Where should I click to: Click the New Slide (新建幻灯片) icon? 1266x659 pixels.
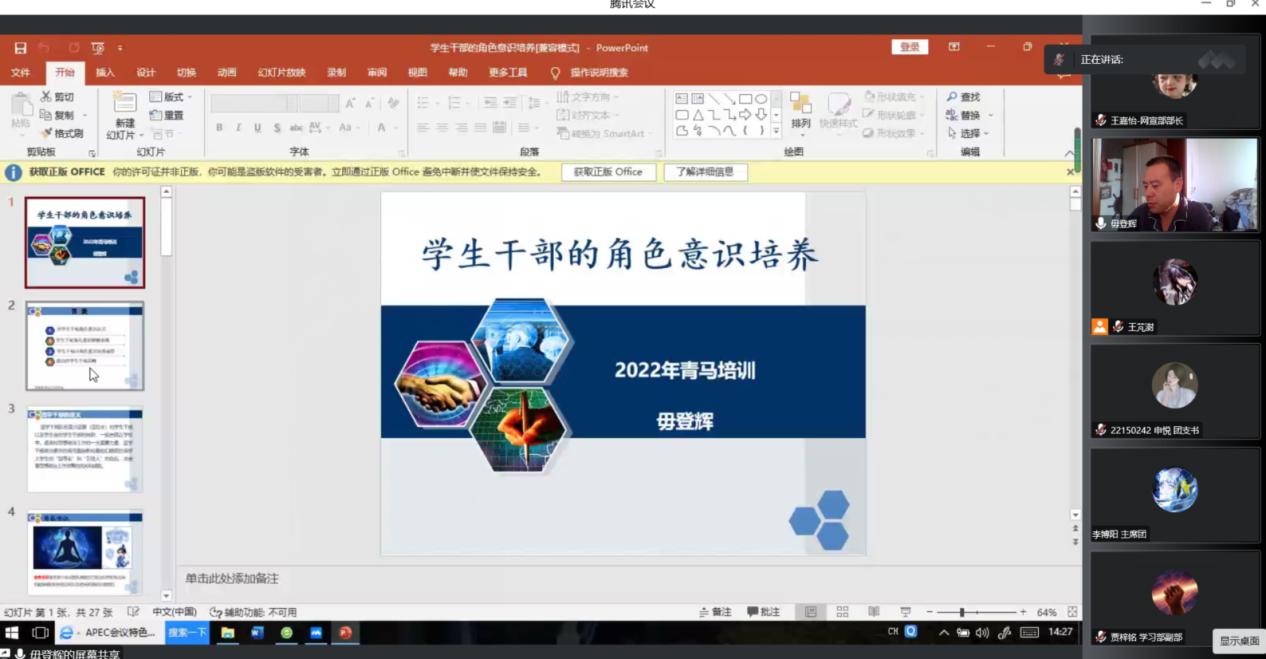pyautogui.click(x=125, y=103)
